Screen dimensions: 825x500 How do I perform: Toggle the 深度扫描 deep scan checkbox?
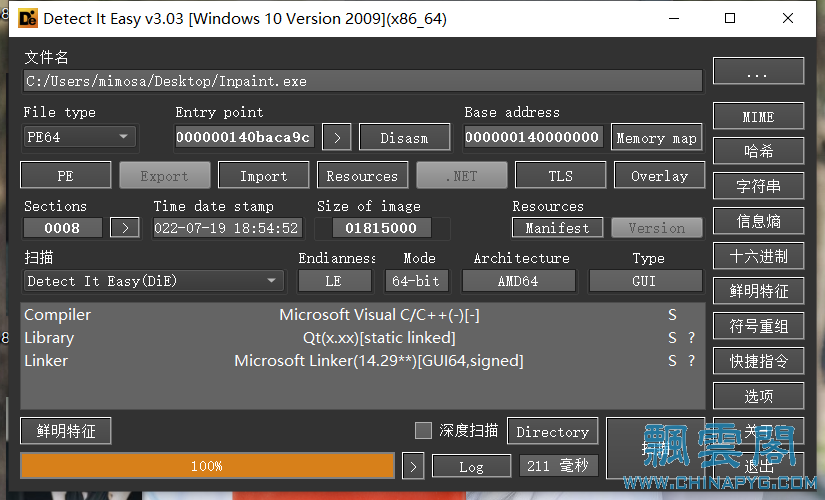coord(423,431)
